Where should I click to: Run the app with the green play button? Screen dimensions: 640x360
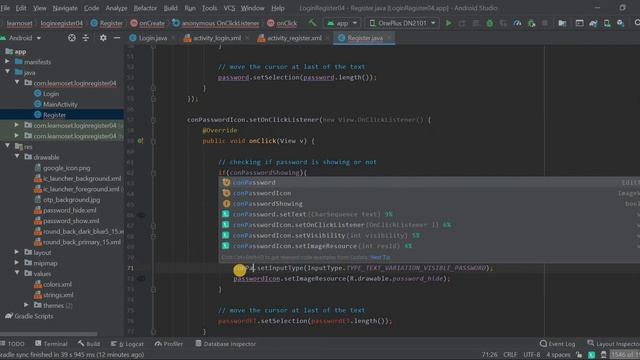[449, 23]
